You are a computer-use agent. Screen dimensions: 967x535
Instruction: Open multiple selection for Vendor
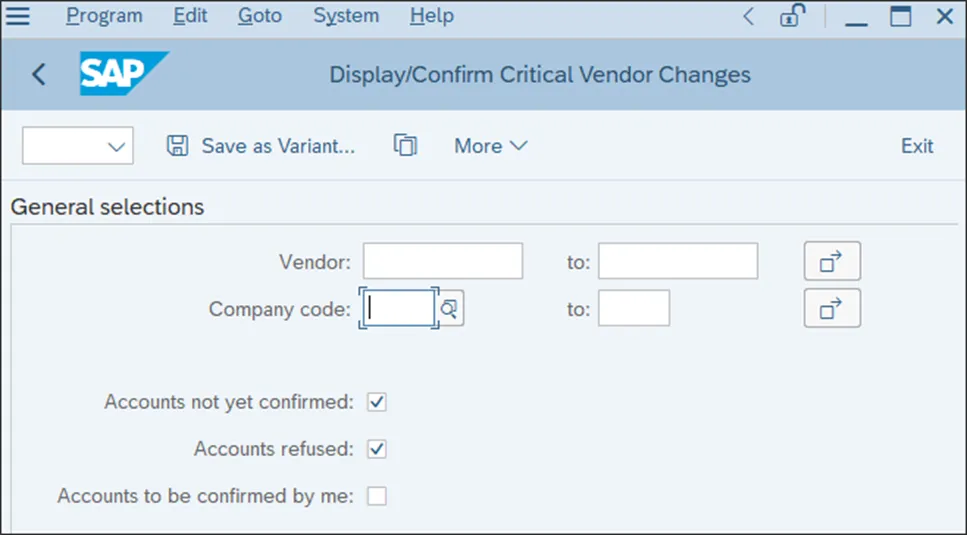[x=832, y=262]
